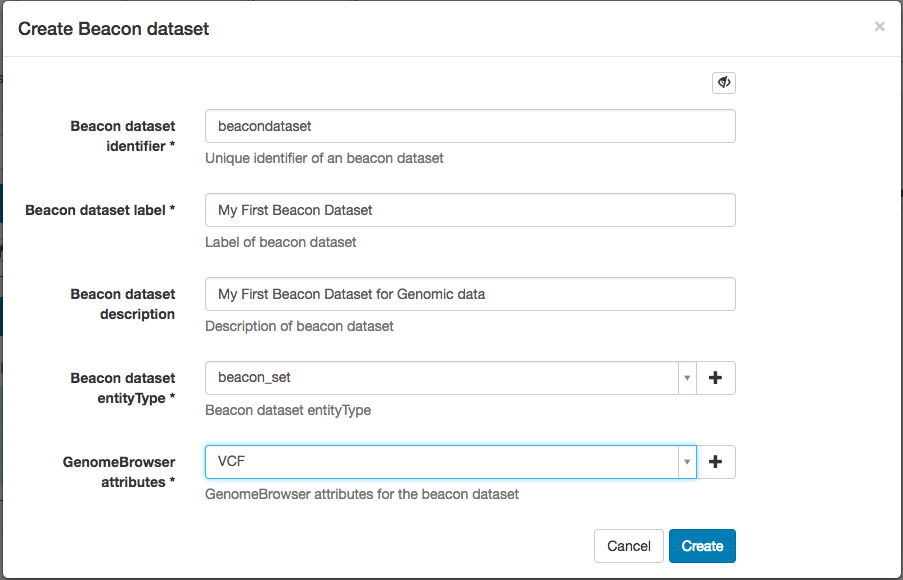
Task: Hit the plus button next to the entityType dropdown
Action: click(x=716, y=378)
